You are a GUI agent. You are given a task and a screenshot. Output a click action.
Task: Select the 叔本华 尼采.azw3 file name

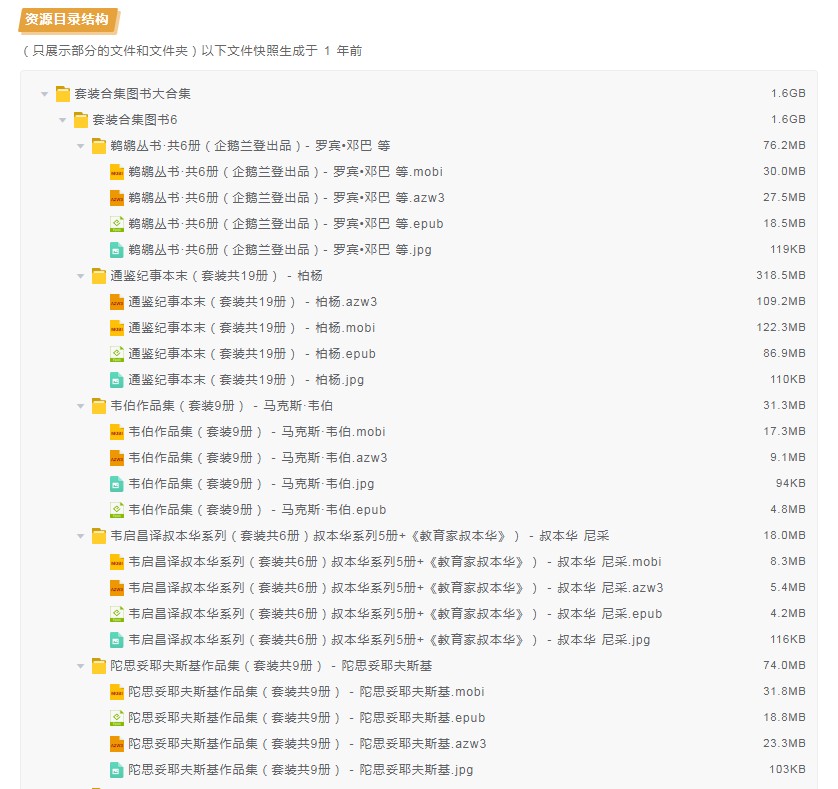(x=396, y=588)
